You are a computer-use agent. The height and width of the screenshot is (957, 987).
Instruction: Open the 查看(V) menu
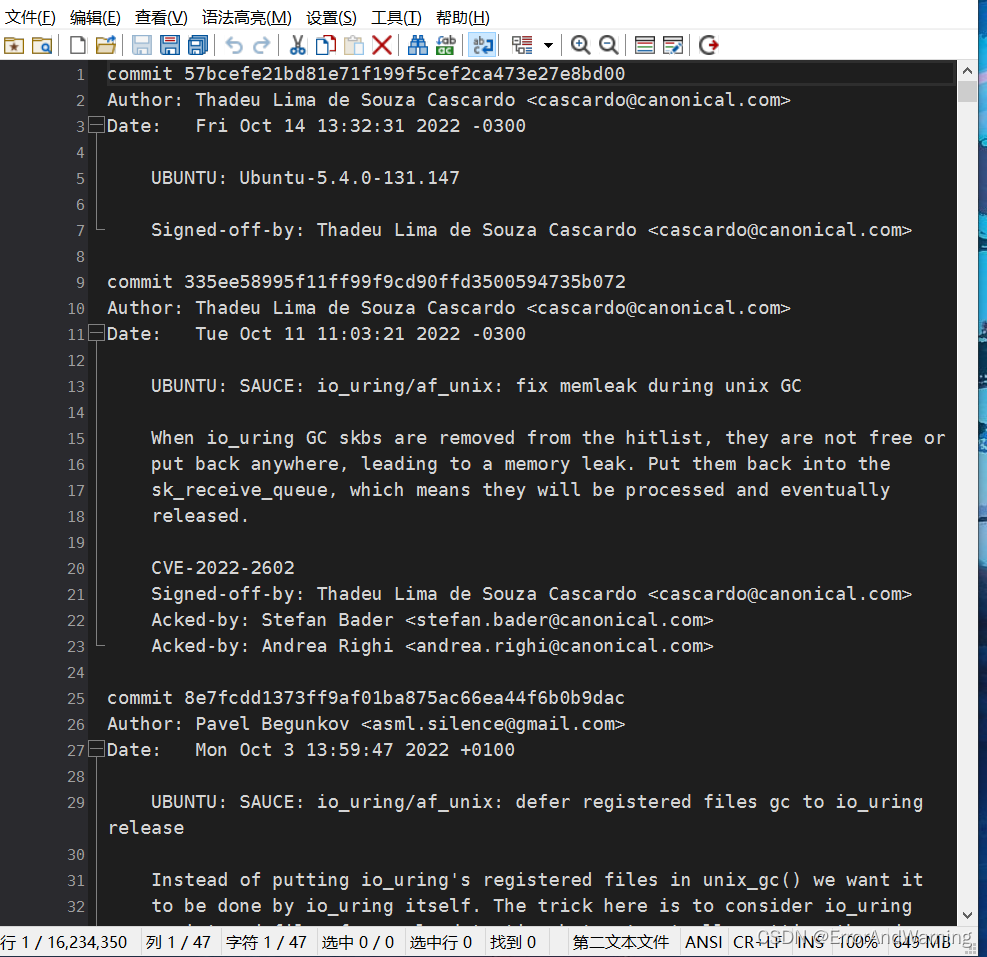tap(161, 17)
